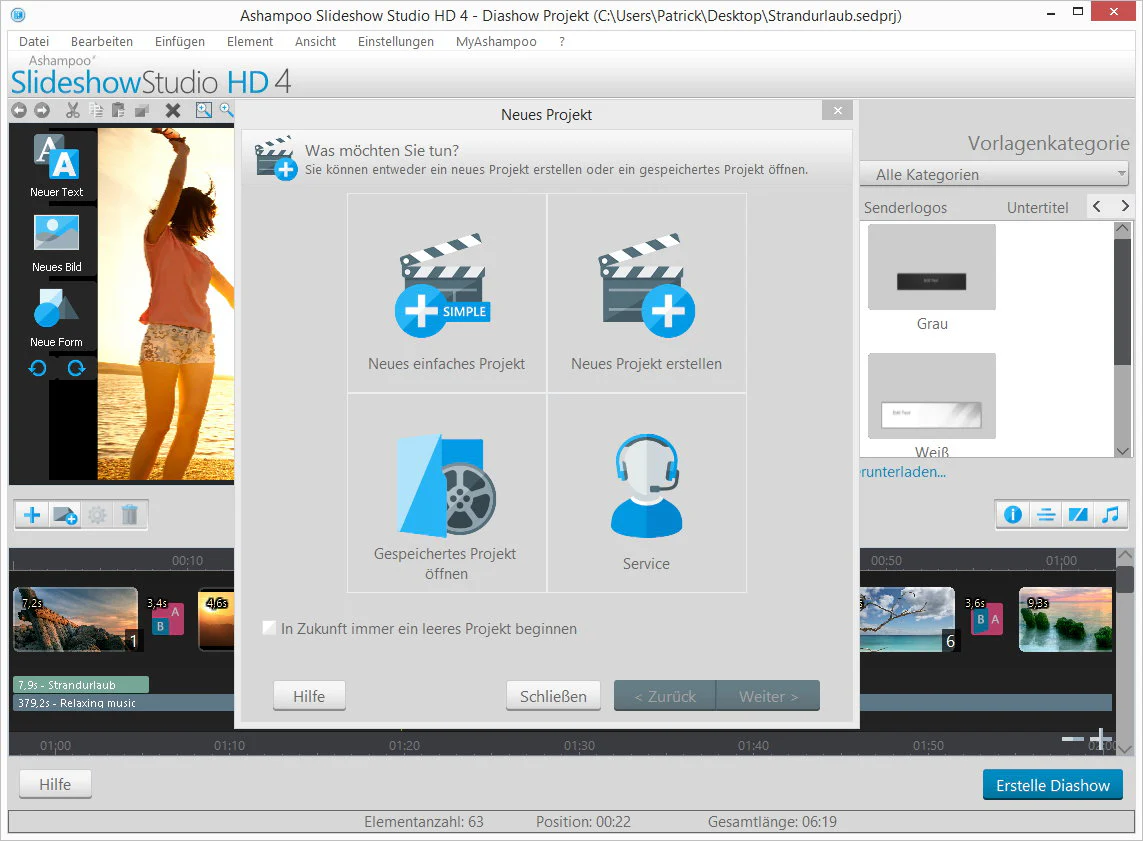Viewport: 1143px width, 841px height.
Task: Click the add slide with plus icon
Action: (x=66, y=515)
